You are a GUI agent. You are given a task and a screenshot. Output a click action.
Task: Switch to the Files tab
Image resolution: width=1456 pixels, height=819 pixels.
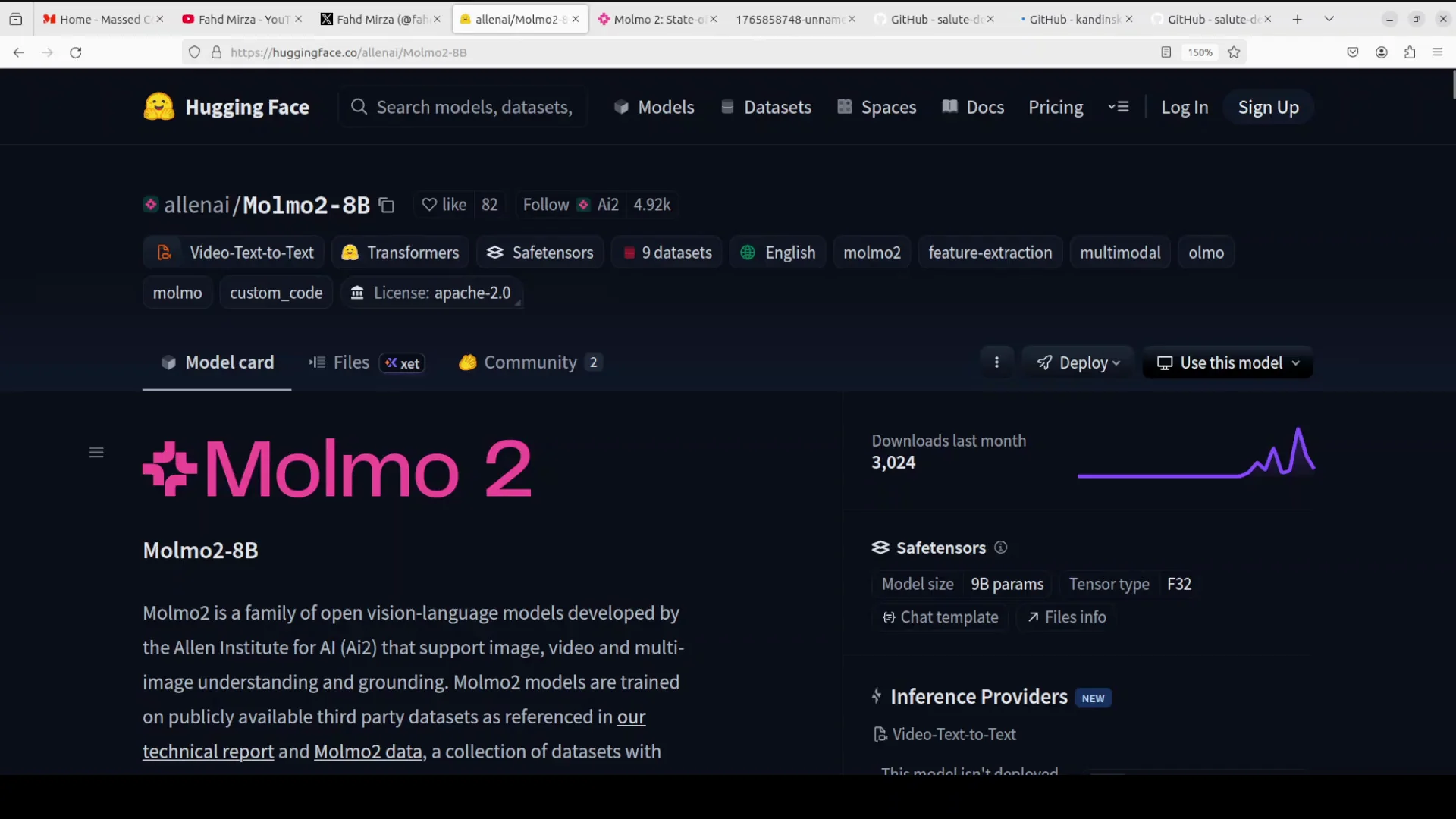[x=351, y=362]
